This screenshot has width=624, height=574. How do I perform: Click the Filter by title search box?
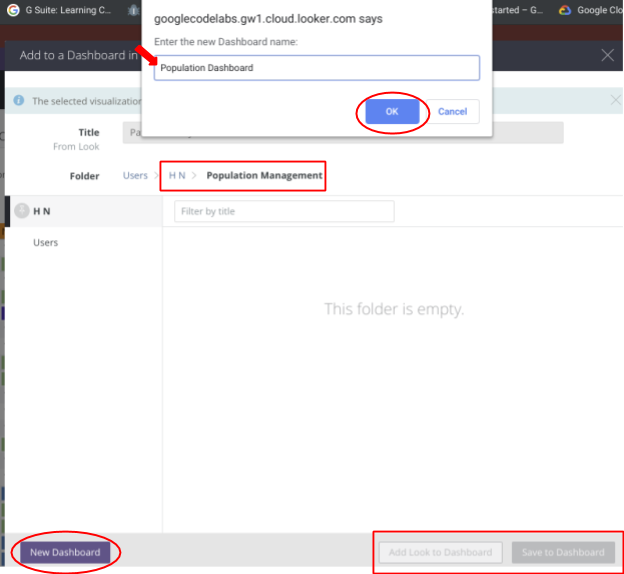[284, 211]
